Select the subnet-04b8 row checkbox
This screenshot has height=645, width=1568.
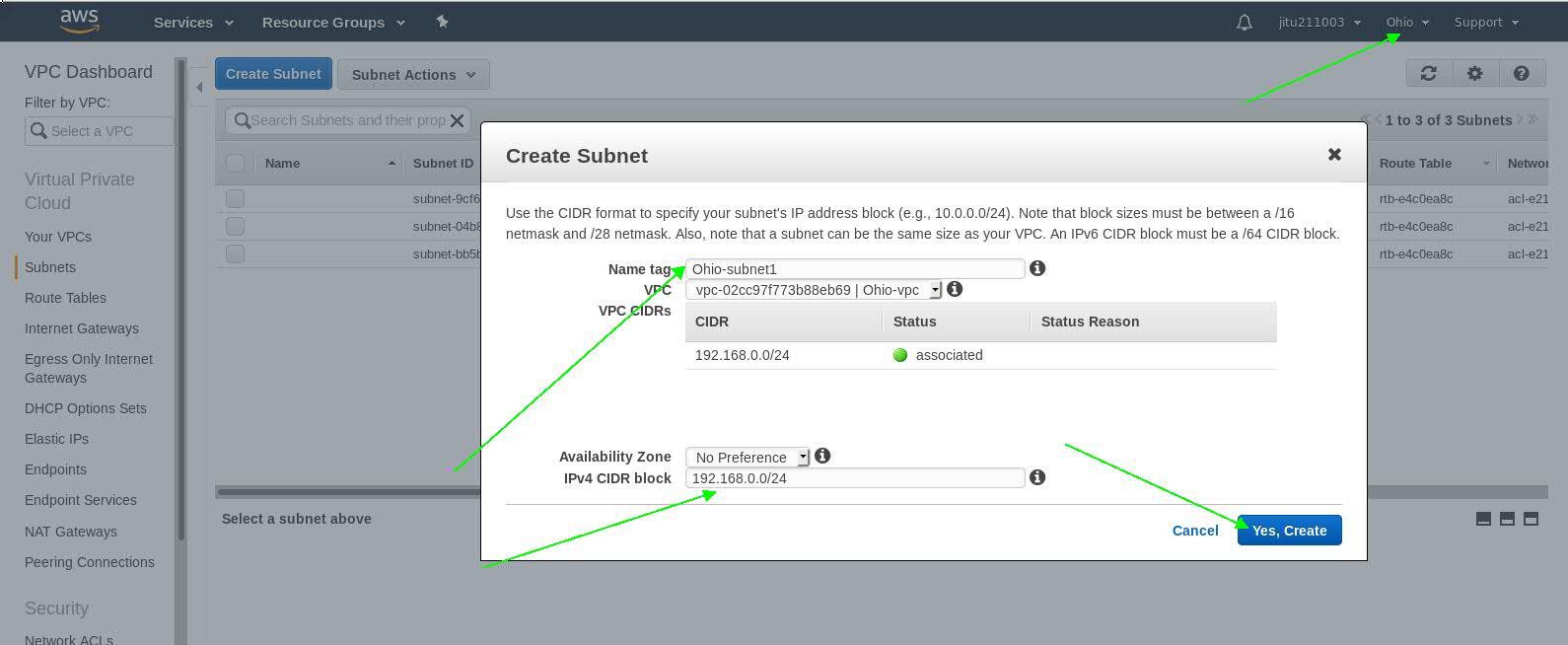pos(235,226)
